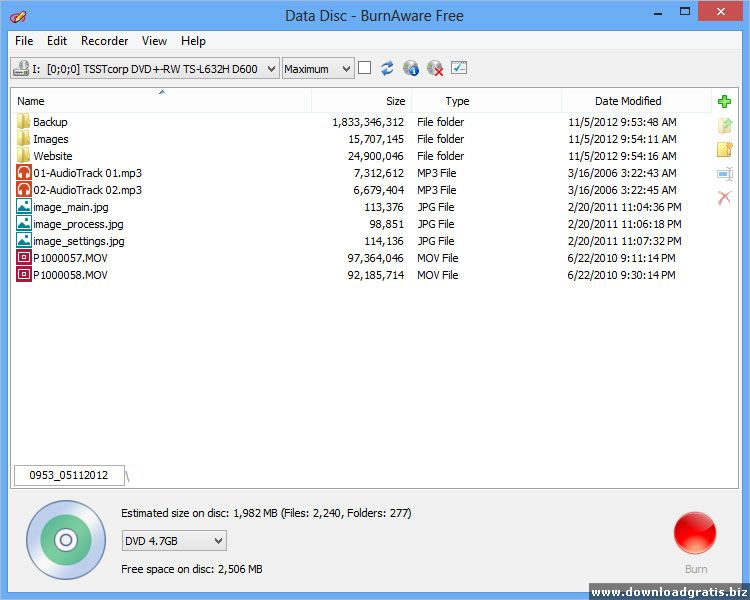Sort by the Size column header
Screen dimensions: 750x600
[362, 101]
